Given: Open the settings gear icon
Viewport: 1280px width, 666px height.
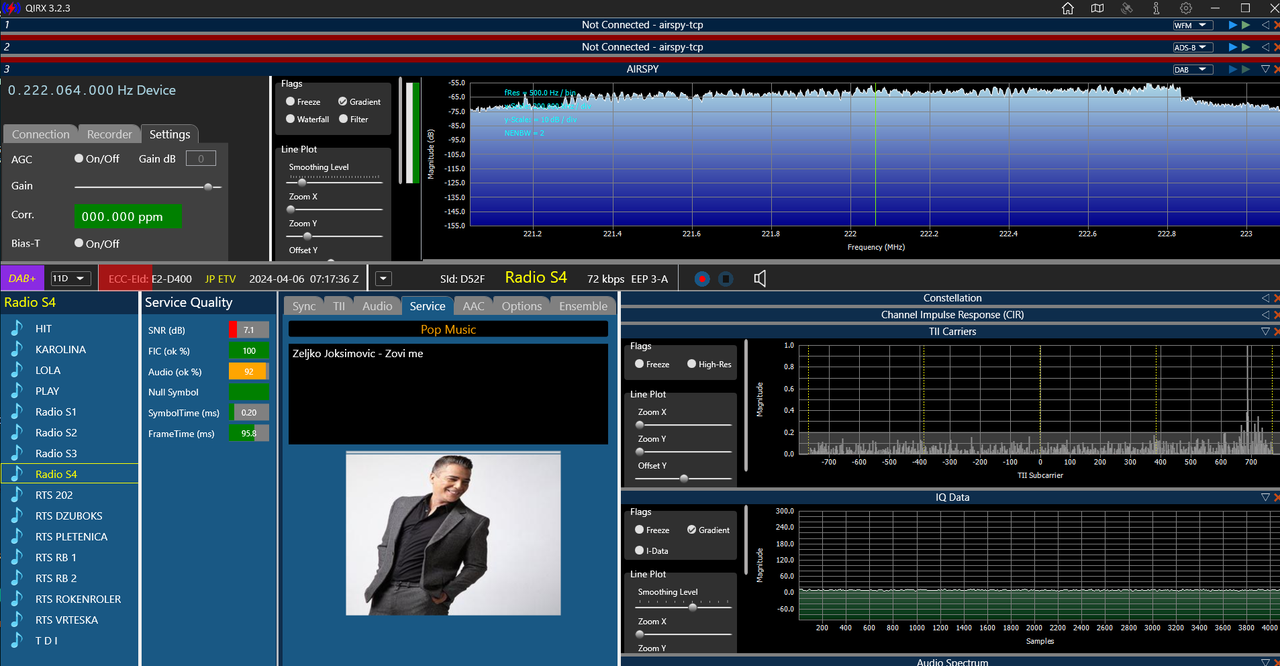Looking at the screenshot, I should coord(1186,8).
